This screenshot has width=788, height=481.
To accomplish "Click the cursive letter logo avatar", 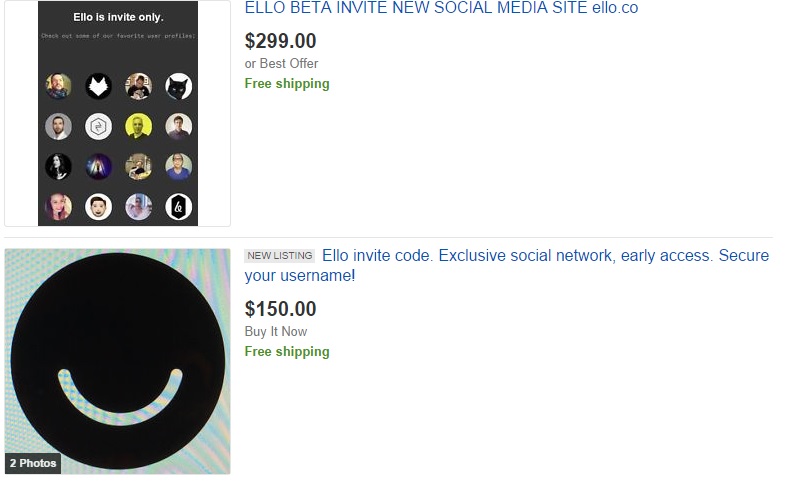I will pyautogui.click(x=178, y=206).
